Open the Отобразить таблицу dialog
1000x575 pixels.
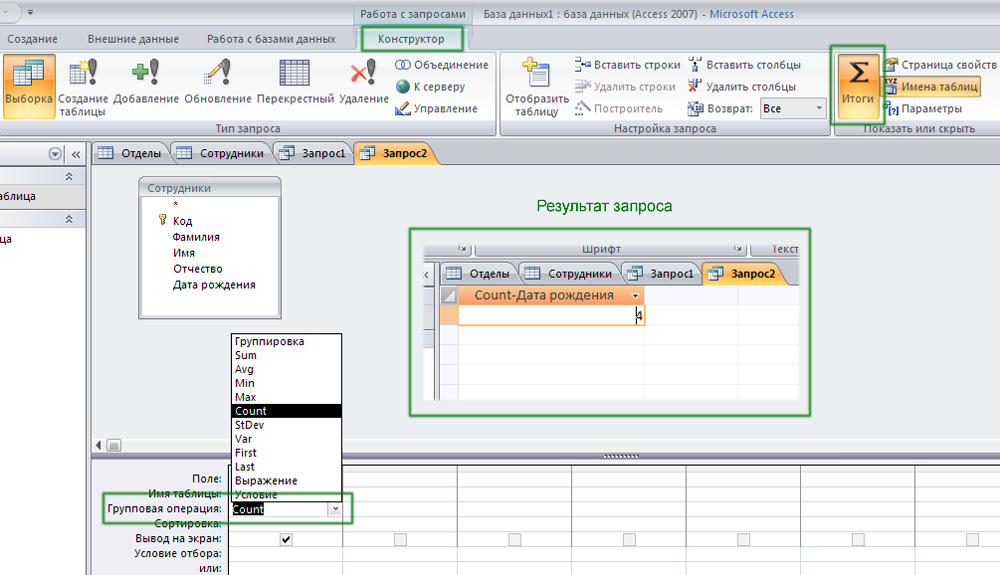tap(537, 87)
